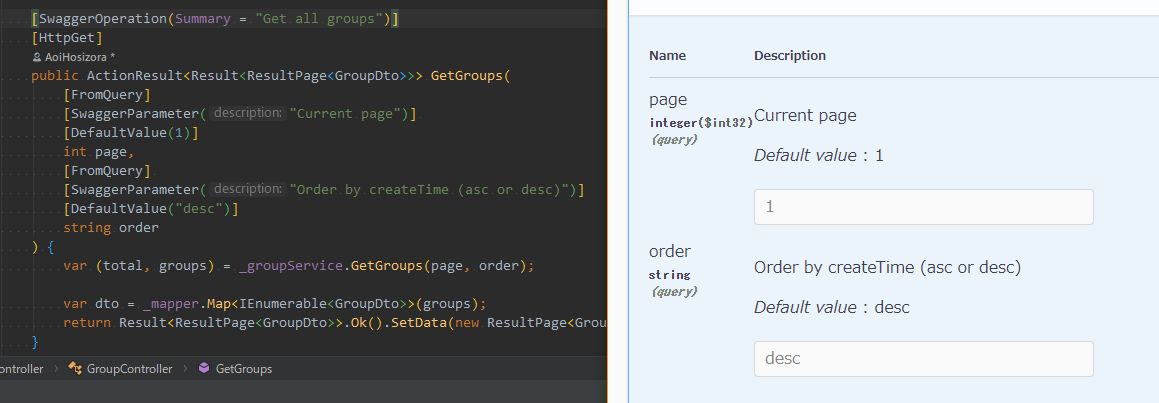This screenshot has height=403, width=1159.
Task: Click the GetGroups( method name in the signature
Action: tap(470, 75)
